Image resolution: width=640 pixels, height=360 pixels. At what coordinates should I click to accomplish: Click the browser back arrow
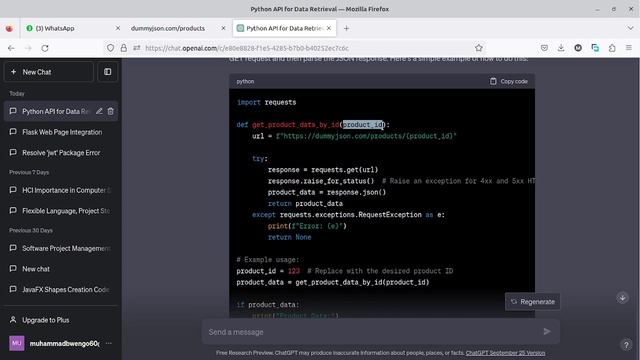click(x=11, y=48)
